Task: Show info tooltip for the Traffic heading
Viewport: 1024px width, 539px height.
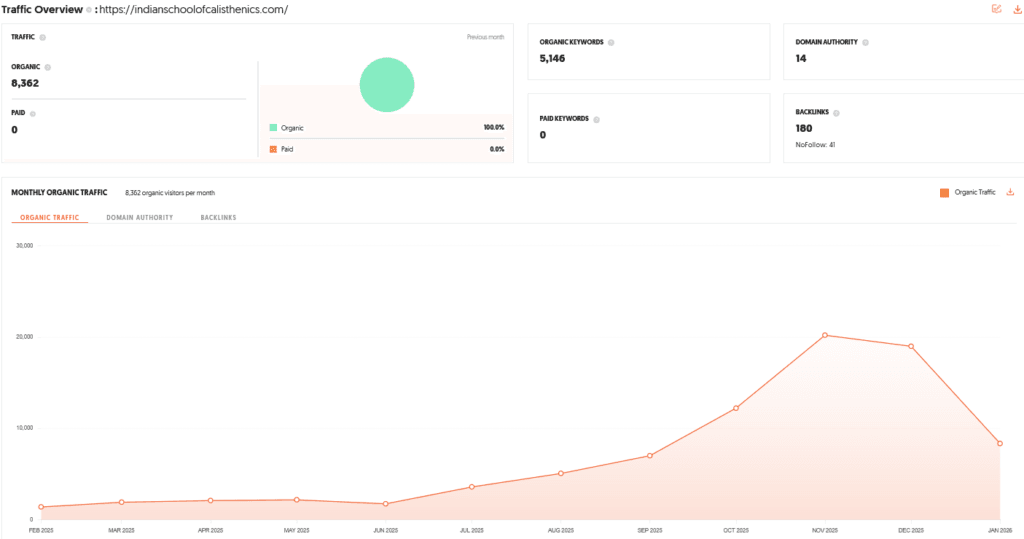Action: click(42, 37)
